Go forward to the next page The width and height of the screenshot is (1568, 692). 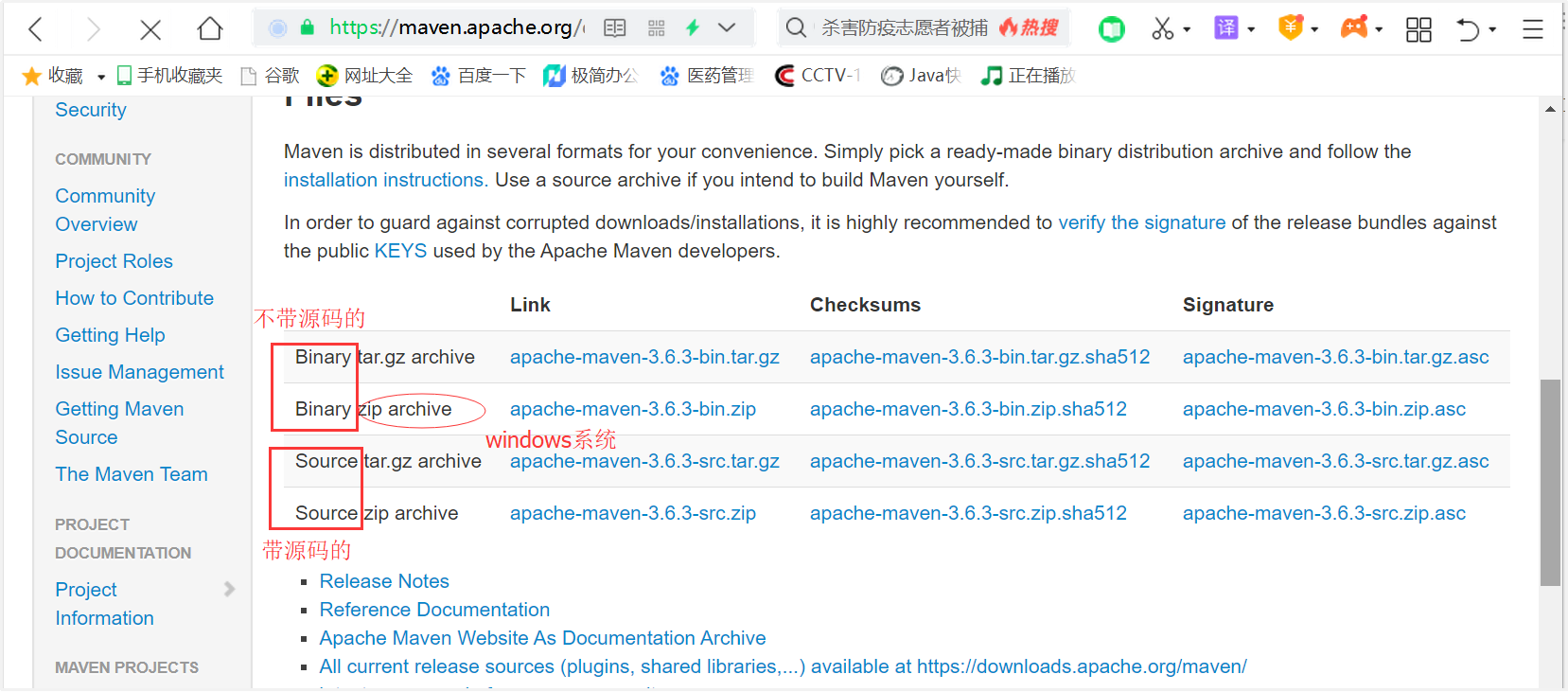pos(93,29)
